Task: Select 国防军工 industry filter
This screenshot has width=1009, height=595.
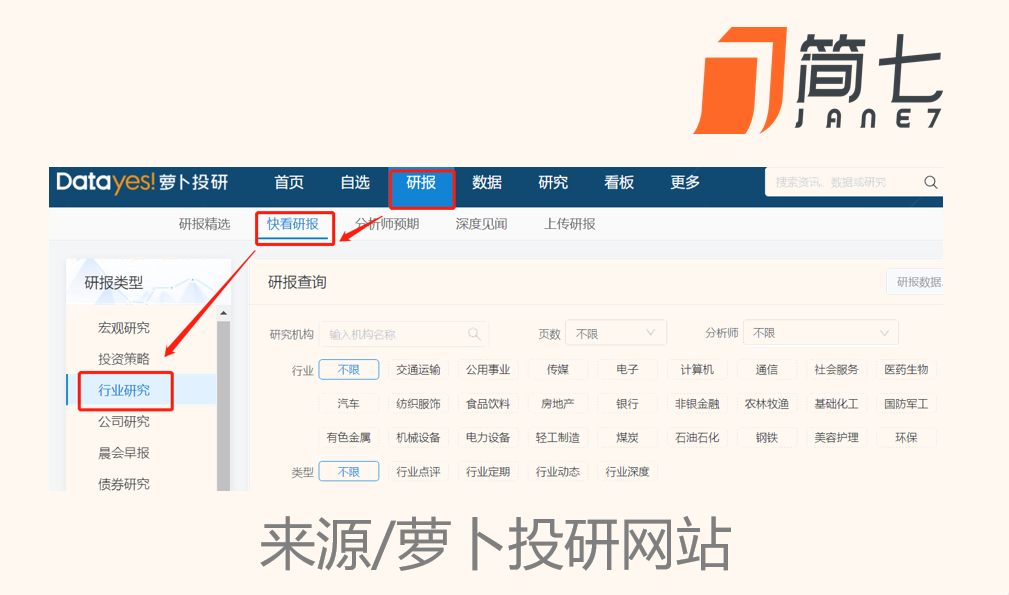Action: (906, 404)
